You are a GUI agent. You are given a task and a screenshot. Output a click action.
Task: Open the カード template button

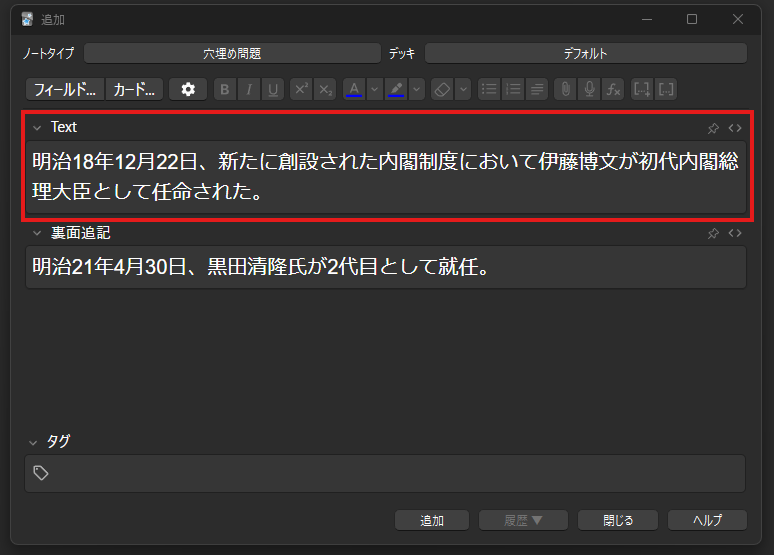click(134, 89)
